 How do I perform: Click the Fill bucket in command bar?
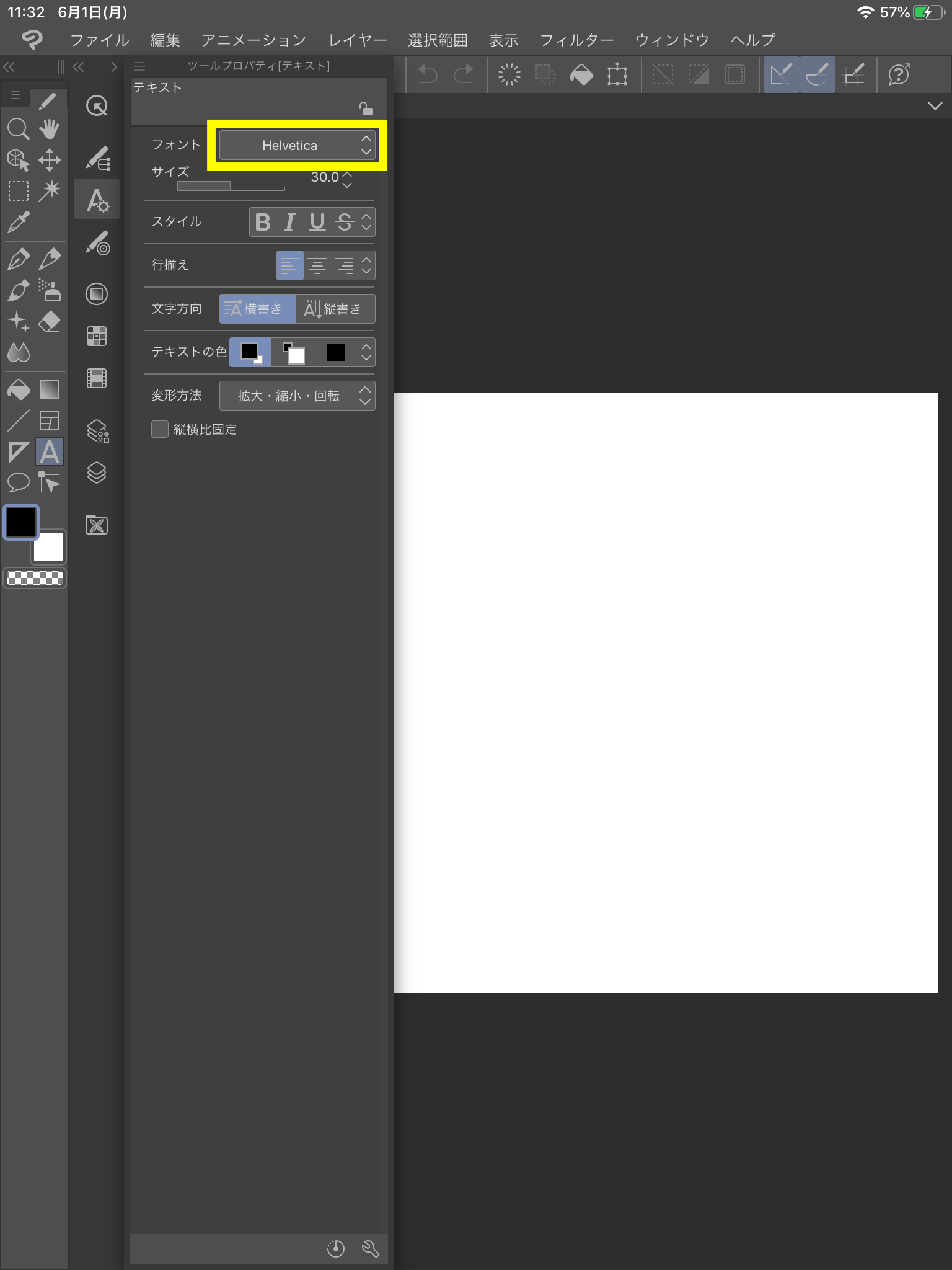coord(581,74)
